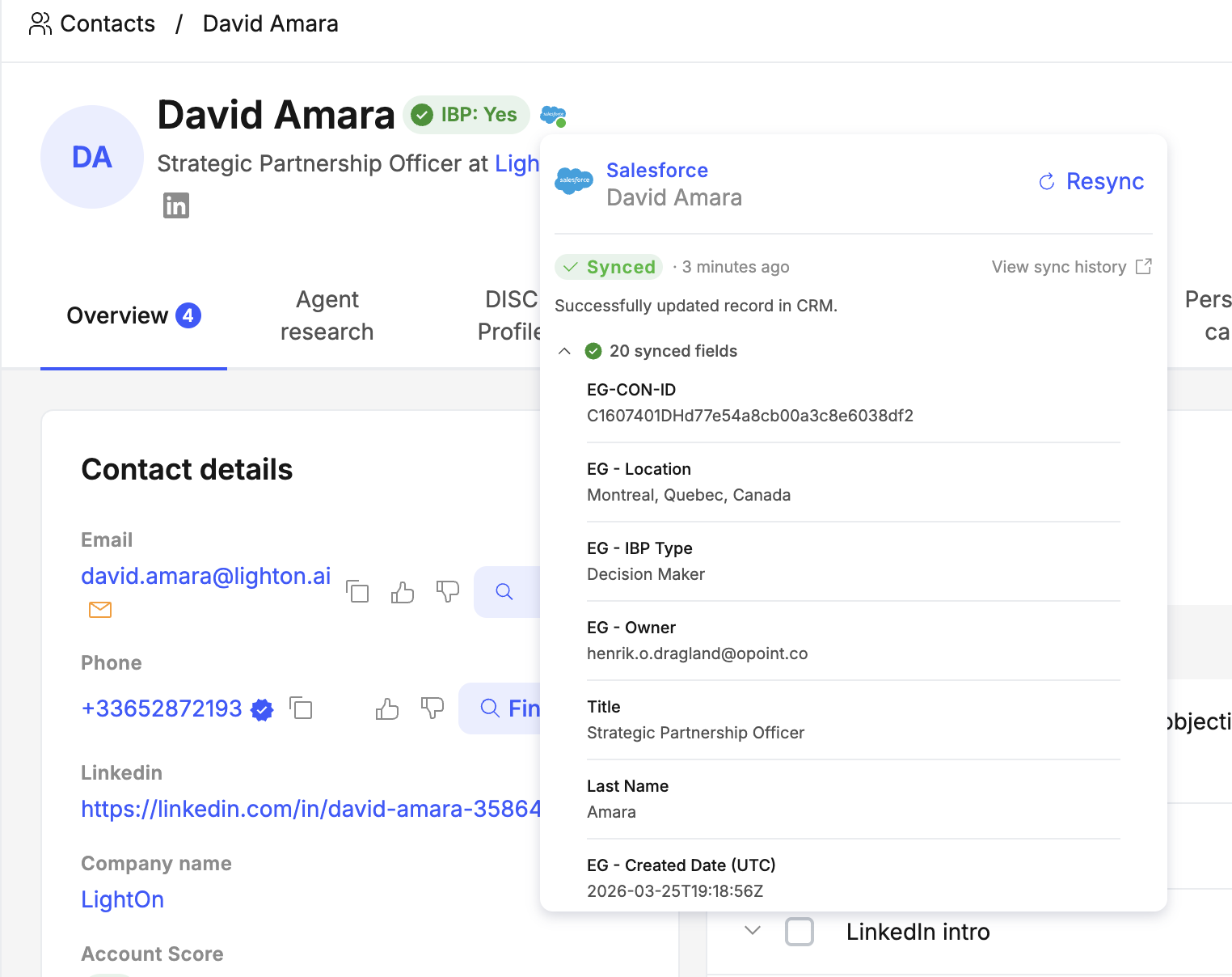Copy the email address using copy icon

357,592
